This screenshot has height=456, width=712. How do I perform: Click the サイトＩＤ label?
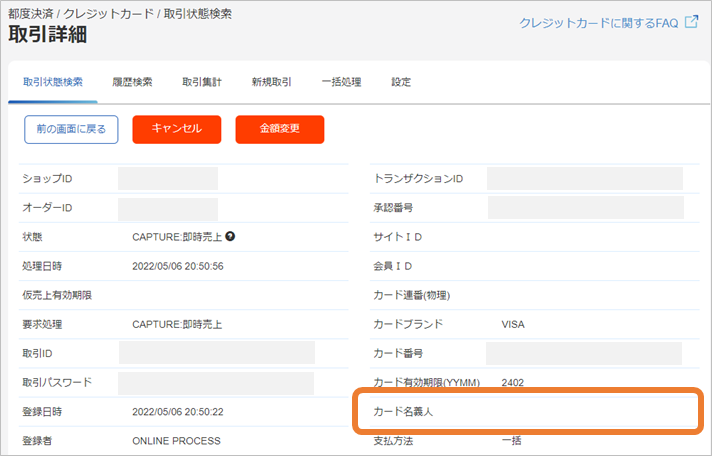click(x=398, y=237)
